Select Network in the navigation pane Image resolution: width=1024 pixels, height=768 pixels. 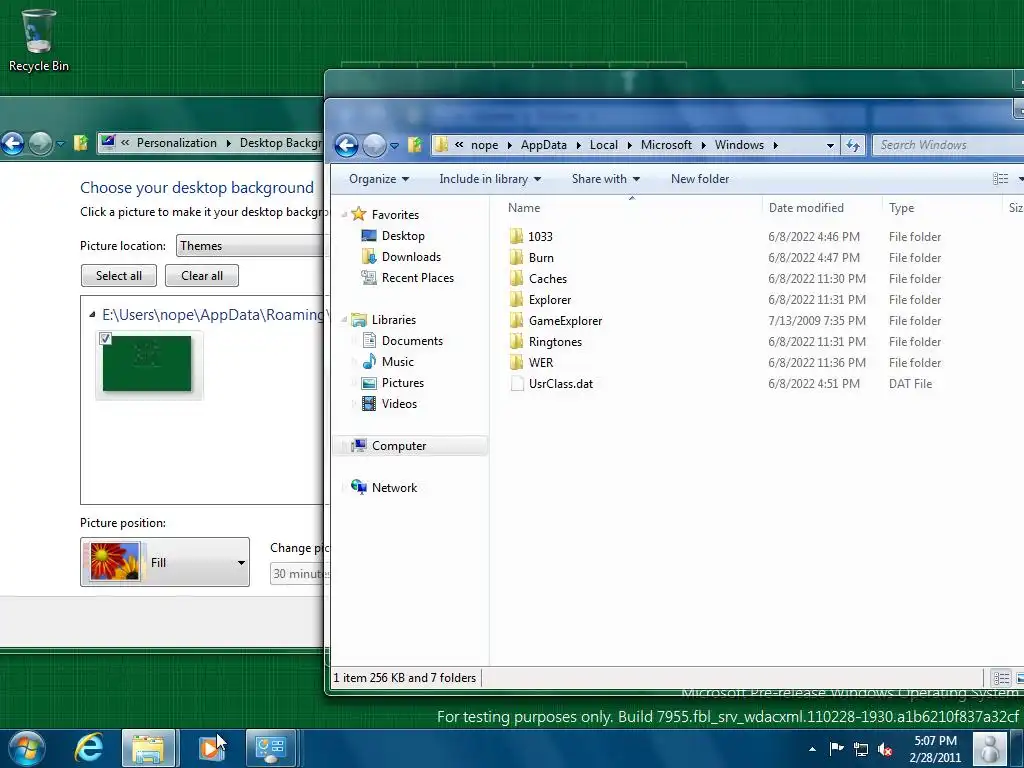click(394, 488)
